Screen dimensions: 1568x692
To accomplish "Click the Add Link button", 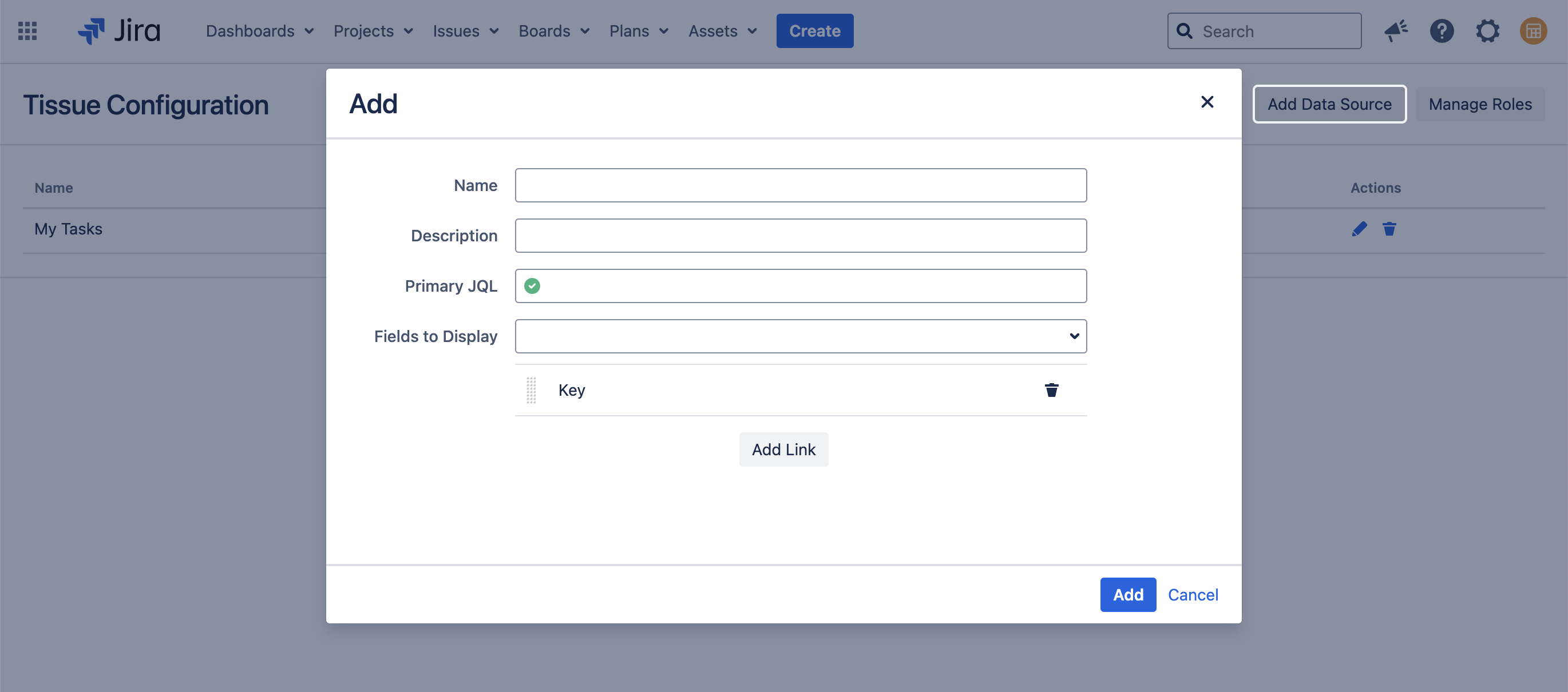I will tap(783, 450).
